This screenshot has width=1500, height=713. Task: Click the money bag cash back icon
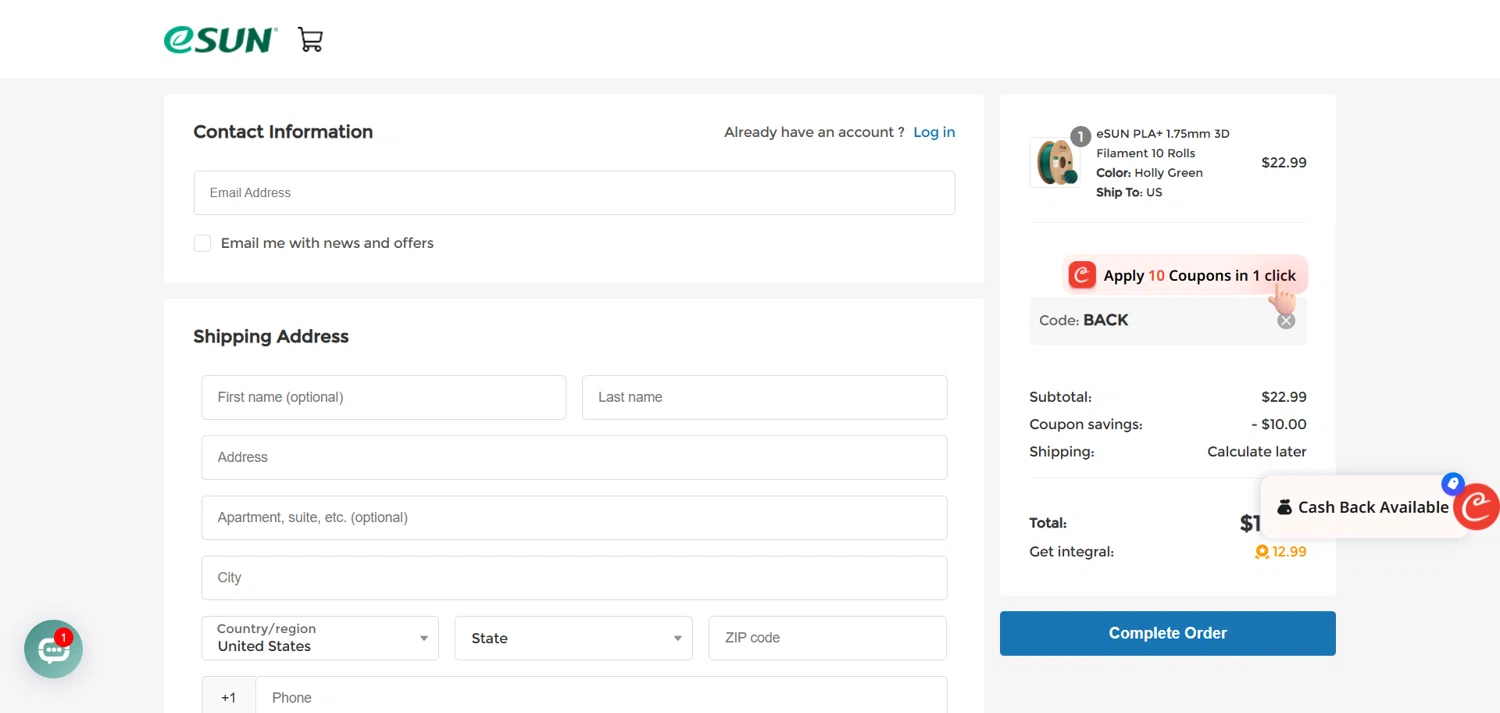pyautogui.click(x=1285, y=507)
